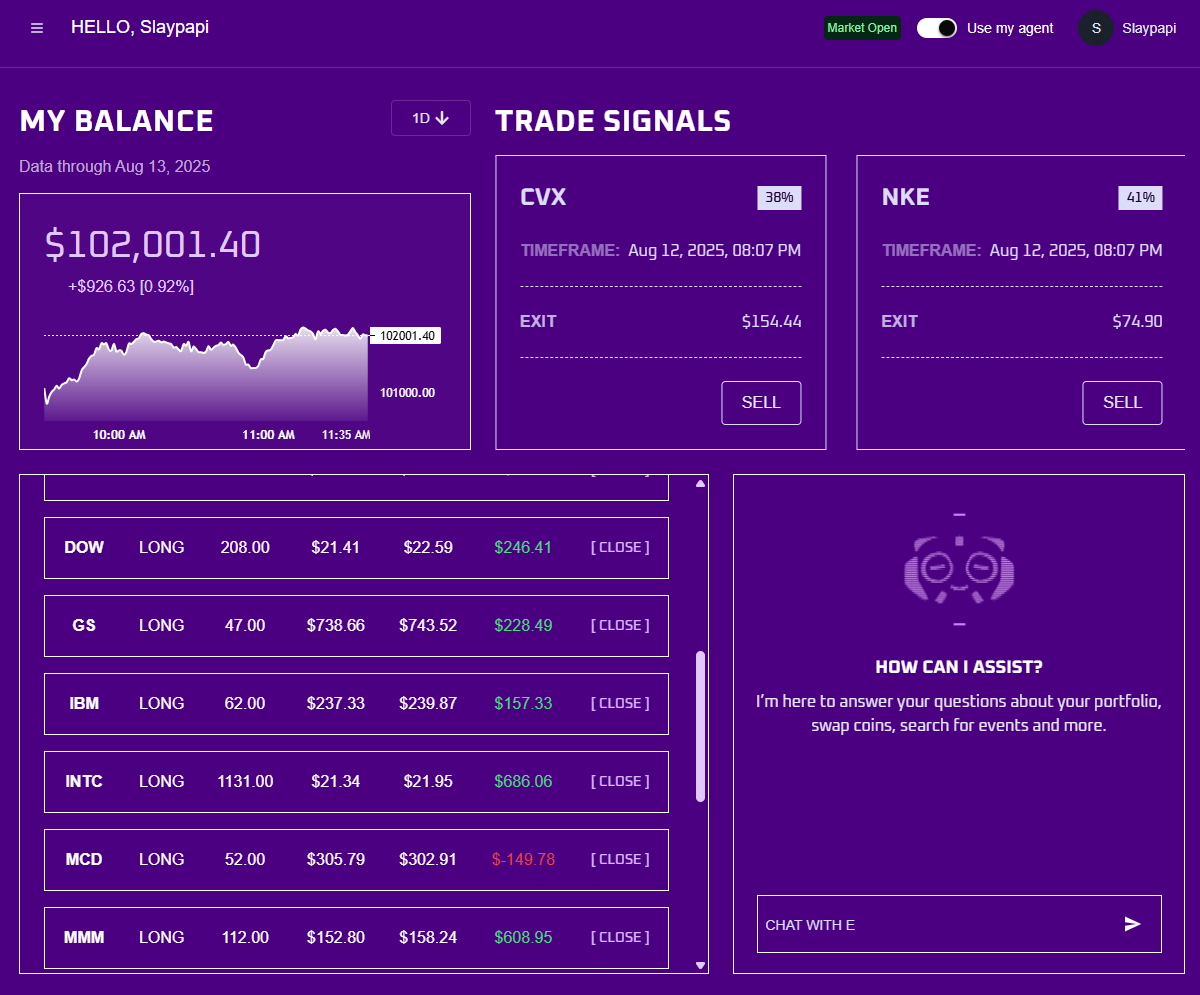Click the chat assistant robot icon
The image size is (1200, 995).
click(959, 570)
